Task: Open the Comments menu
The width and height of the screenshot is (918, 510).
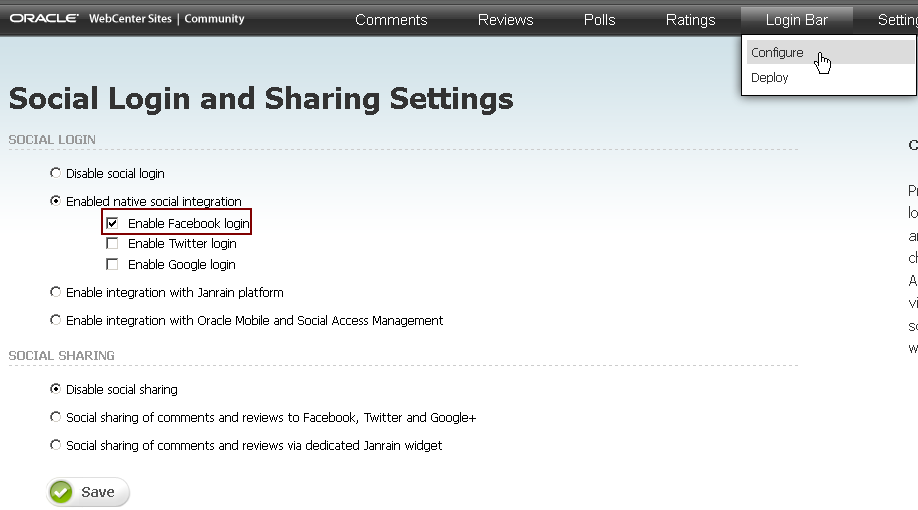Action: pos(391,20)
